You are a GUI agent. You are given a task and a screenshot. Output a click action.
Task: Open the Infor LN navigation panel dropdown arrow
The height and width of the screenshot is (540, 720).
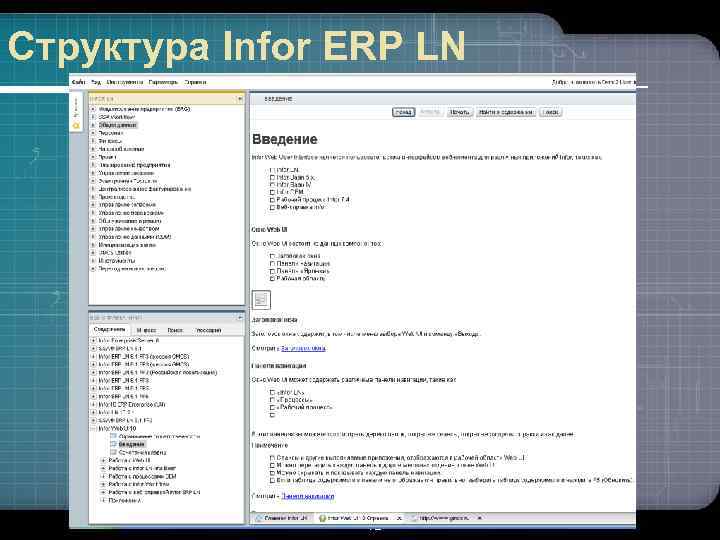pyautogui.click(x=239, y=99)
